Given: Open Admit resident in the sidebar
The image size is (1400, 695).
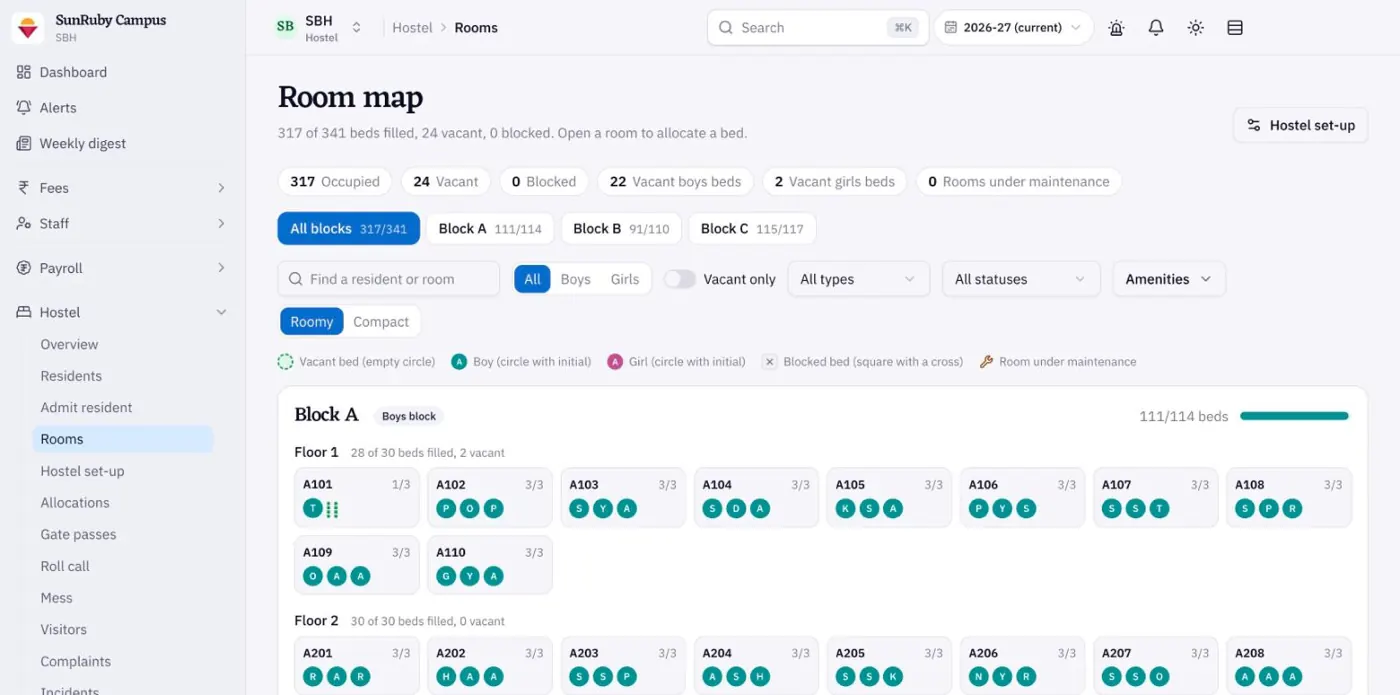Looking at the screenshot, I should (86, 408).
